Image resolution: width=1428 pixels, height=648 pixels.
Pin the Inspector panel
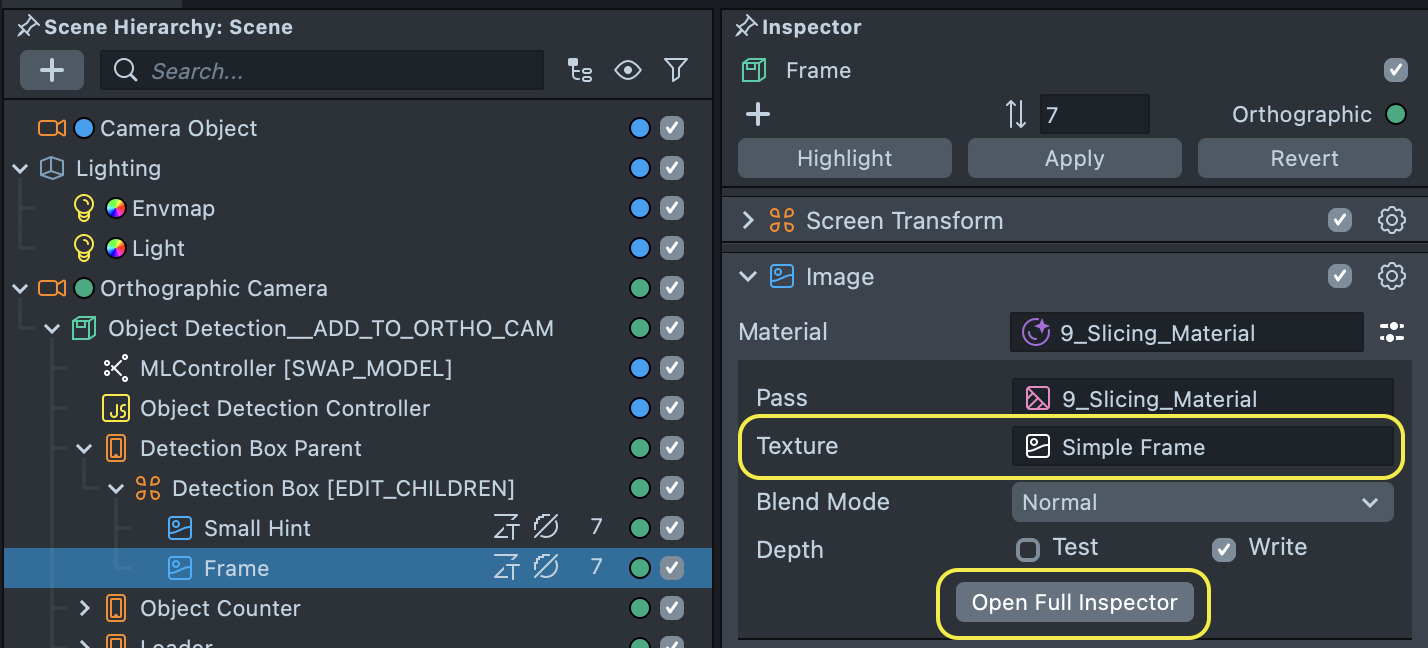coord(747,27)
